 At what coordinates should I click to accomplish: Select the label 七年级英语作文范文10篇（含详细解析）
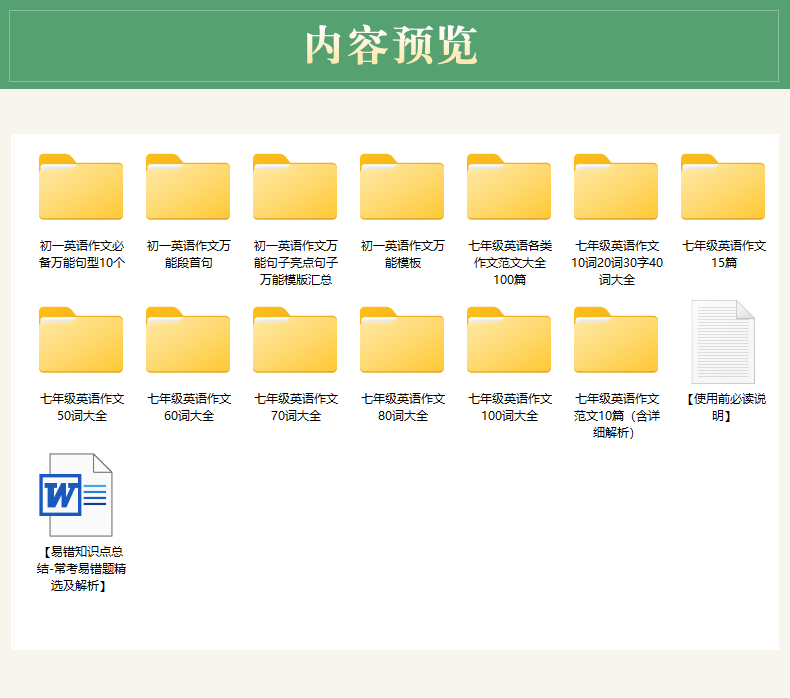tap(617, 416)
